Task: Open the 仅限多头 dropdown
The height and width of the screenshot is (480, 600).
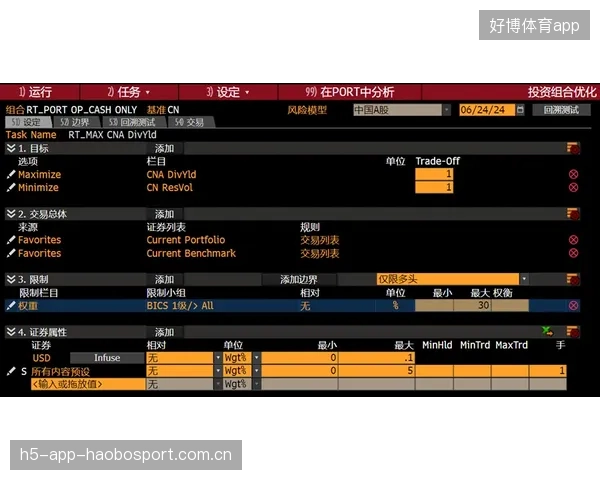Action: tap(524, 279)
